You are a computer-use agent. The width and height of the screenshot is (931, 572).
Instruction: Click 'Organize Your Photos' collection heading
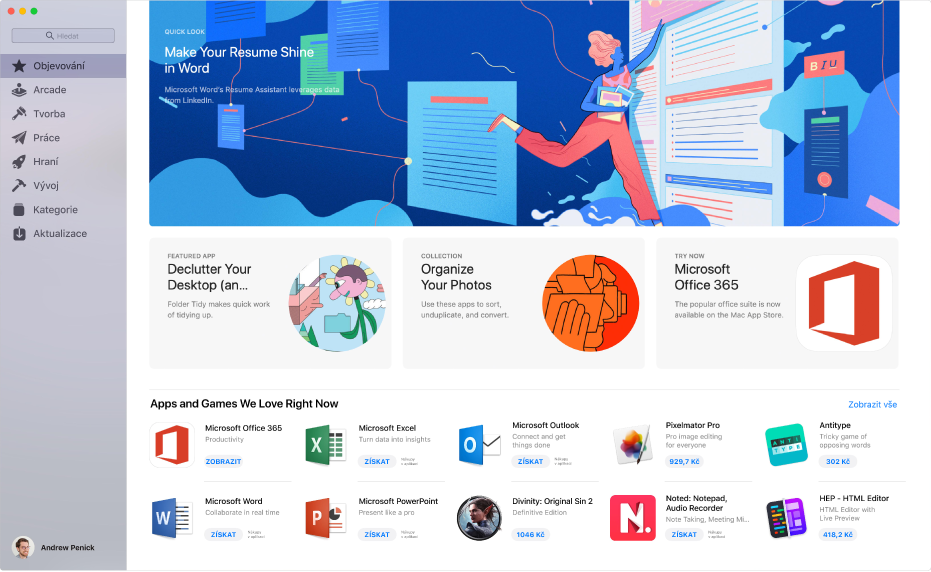tap(456, 277)
